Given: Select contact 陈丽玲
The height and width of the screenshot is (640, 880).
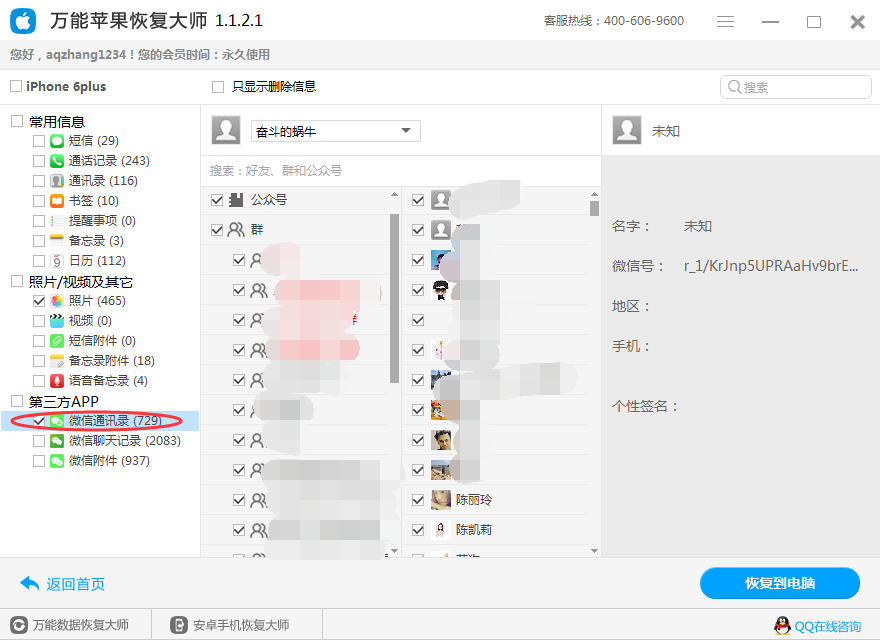Looking at the screenshot, I should (x=474, y=500).
